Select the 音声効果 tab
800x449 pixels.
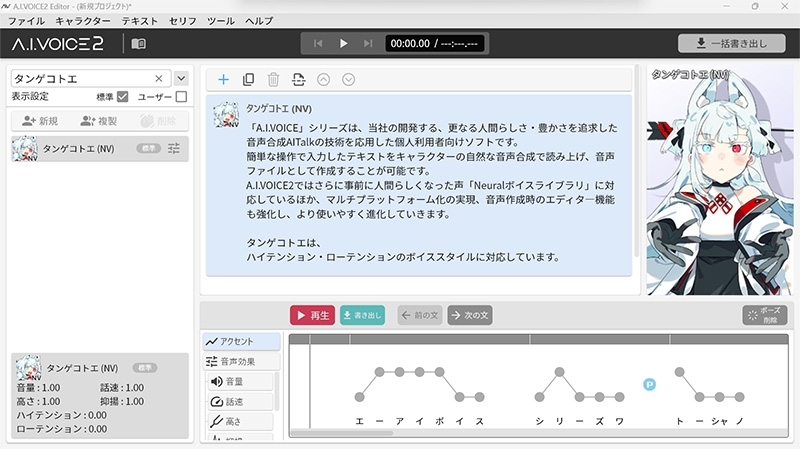[x=241, y=362]
